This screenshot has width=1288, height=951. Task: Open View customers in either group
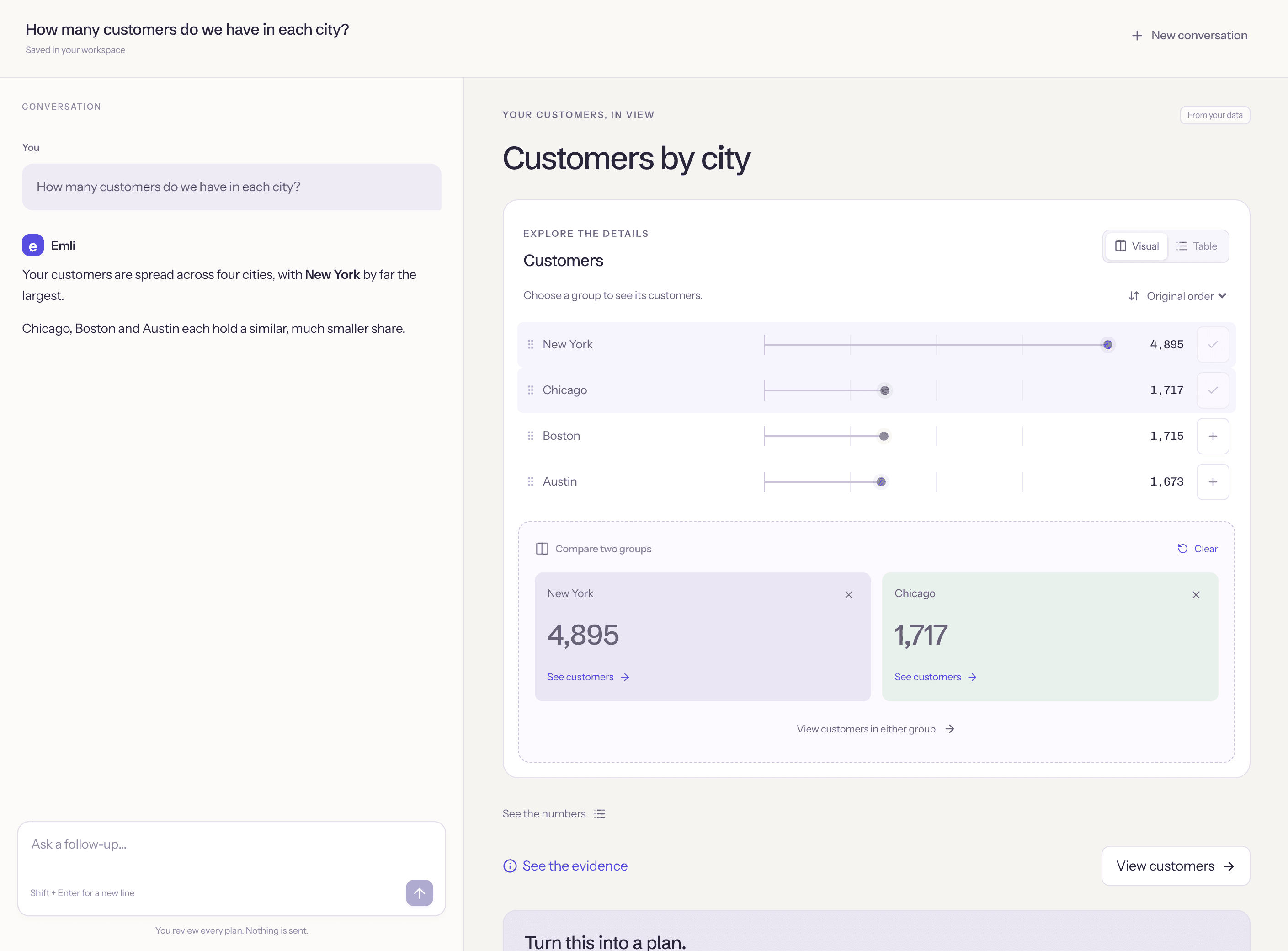[x=875, y=729]
